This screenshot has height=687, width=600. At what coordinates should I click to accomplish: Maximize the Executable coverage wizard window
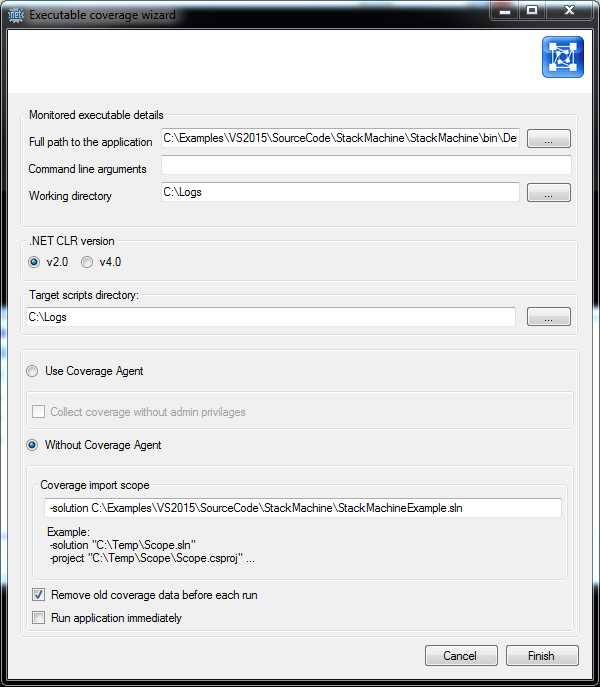point(532,11)
